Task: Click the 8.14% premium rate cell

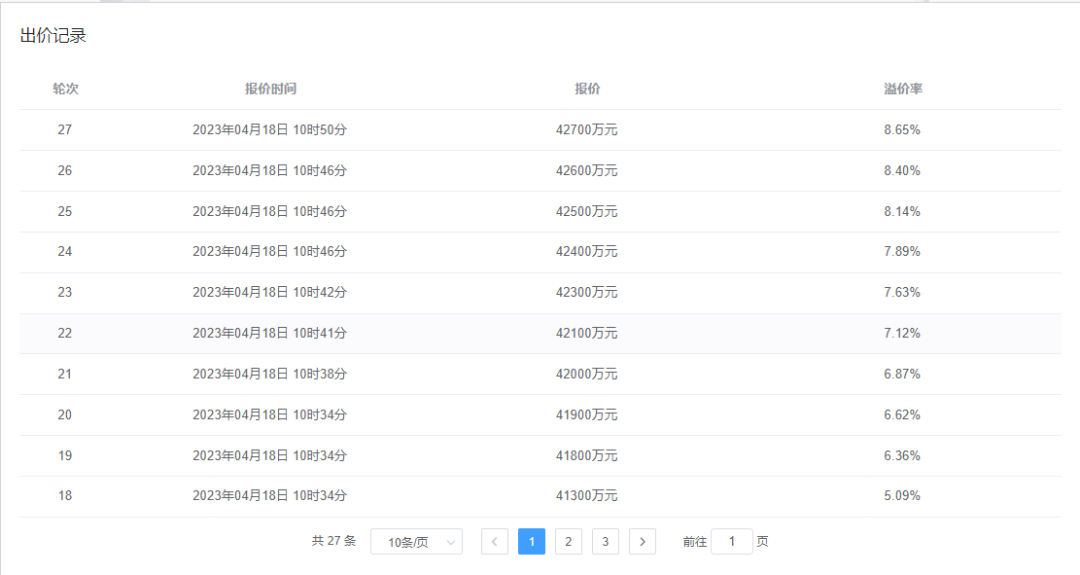Action: [x=902, y=211]
